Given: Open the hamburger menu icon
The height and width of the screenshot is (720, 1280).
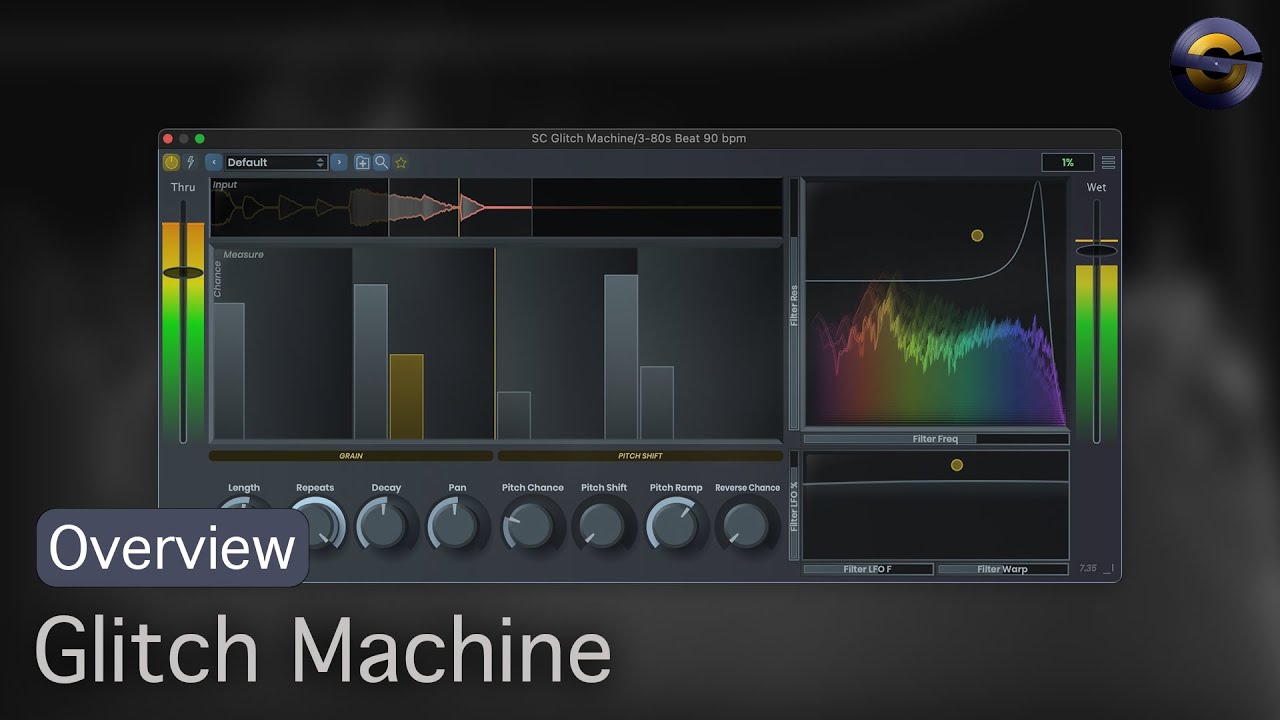Looking at the screenshot, I should pos(1108,162).
